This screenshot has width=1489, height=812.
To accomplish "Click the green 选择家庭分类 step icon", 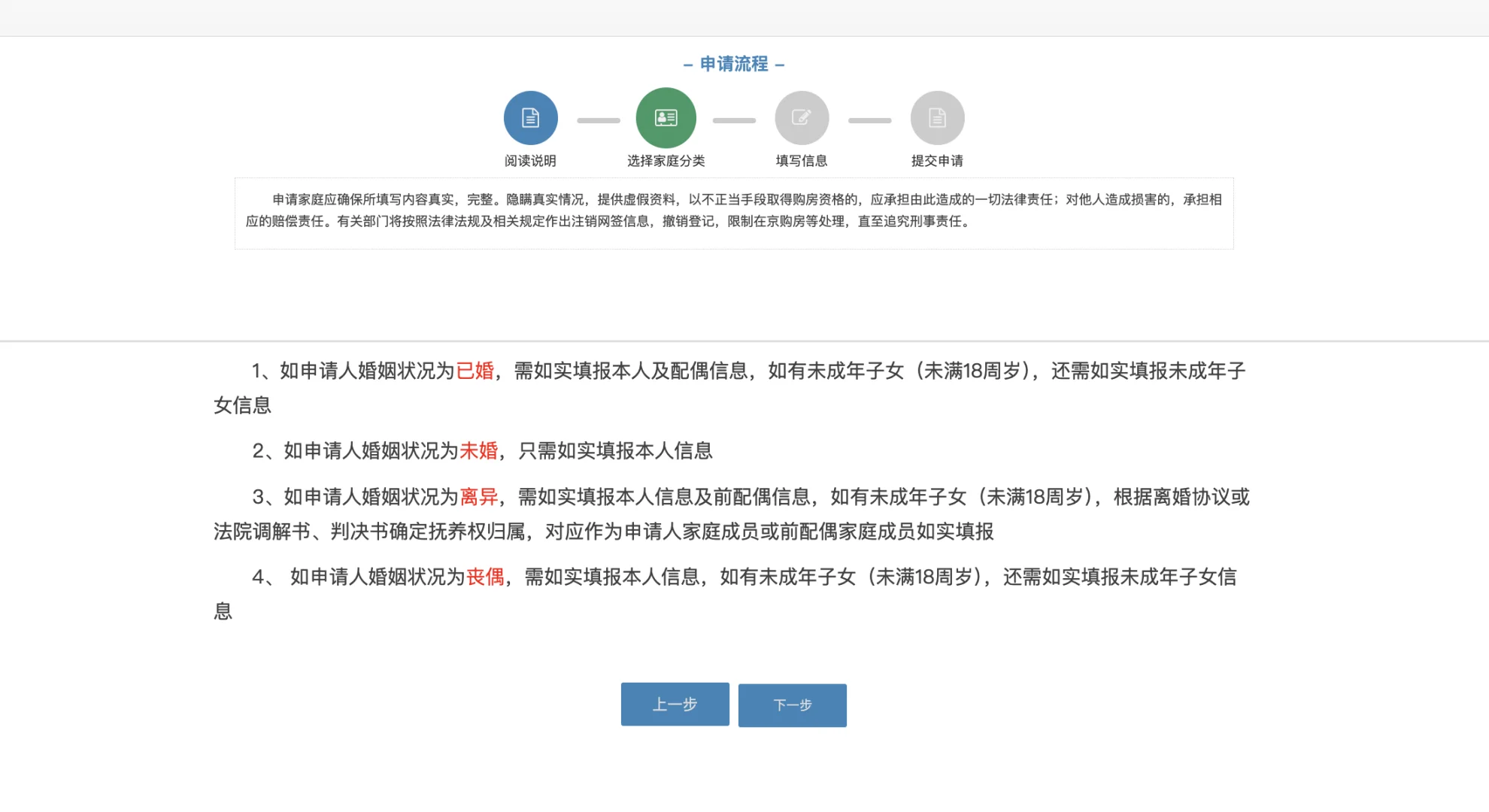I will point(666,118).
